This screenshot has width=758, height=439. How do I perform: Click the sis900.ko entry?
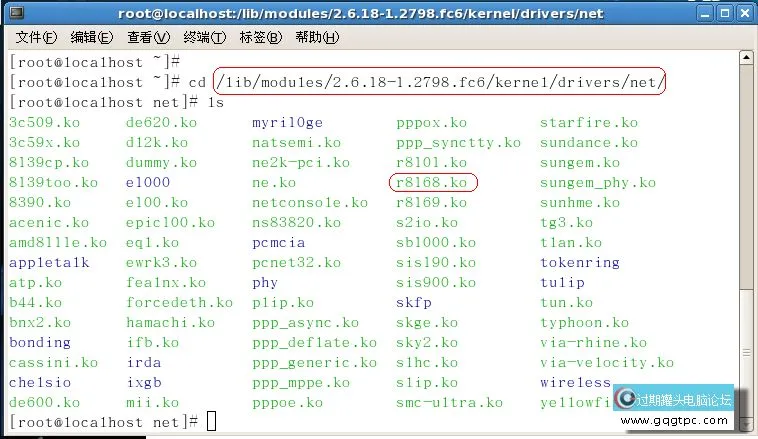(436, 283)
